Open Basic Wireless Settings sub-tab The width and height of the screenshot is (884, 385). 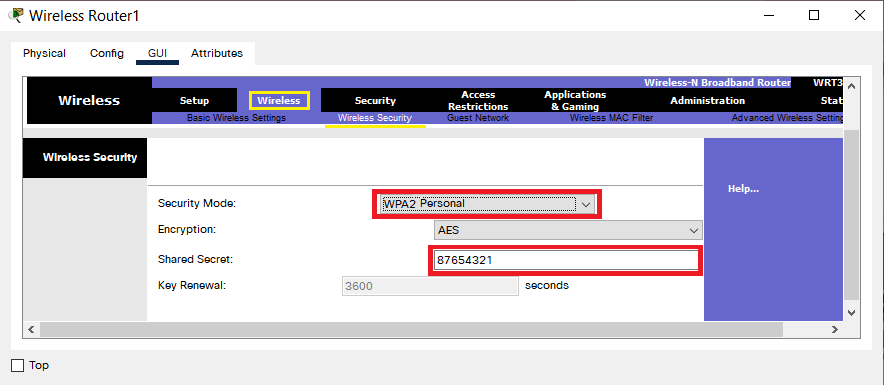[236, 118]
